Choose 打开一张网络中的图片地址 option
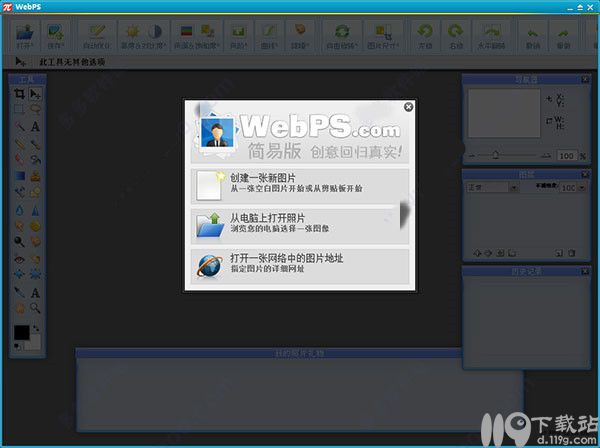The height and width of the screenshot is (448, 600). click(x=300, y=266)
